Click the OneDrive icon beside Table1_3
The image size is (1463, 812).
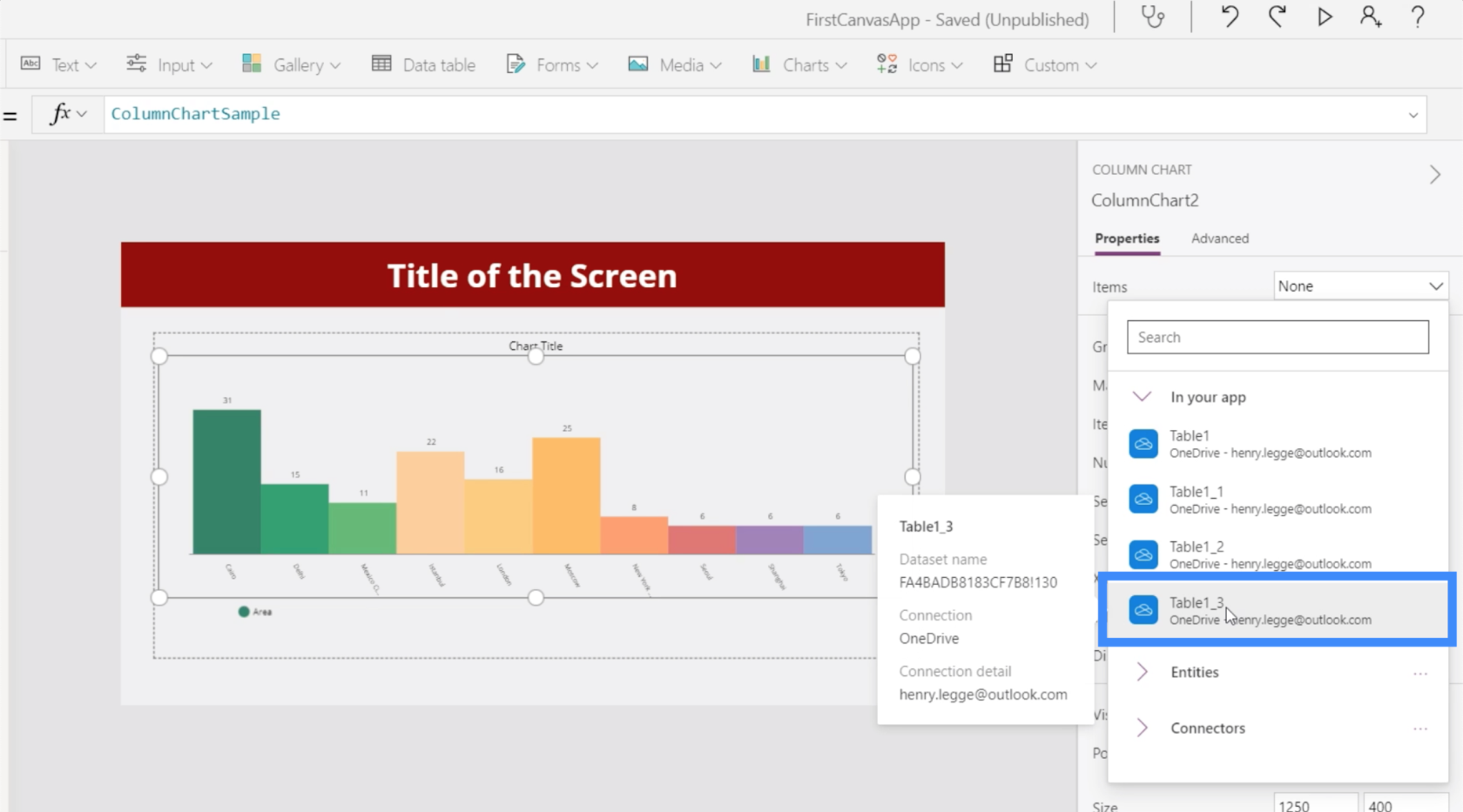[1143, 610]
